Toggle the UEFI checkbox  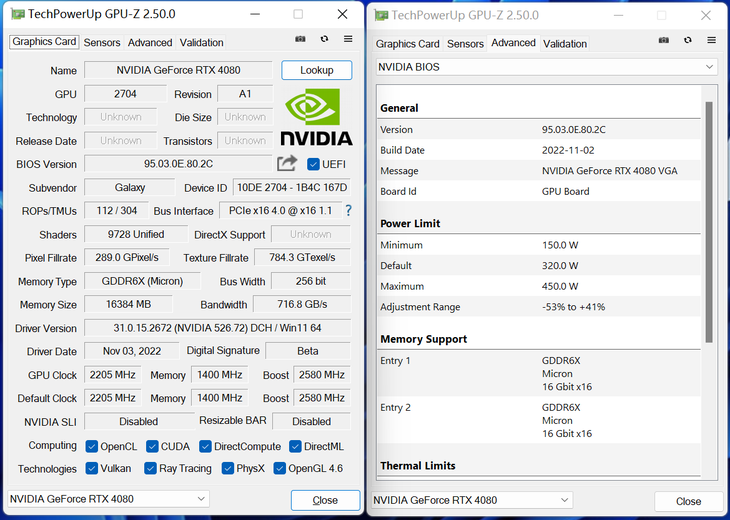pyautogui.click(x=313, y=164)
